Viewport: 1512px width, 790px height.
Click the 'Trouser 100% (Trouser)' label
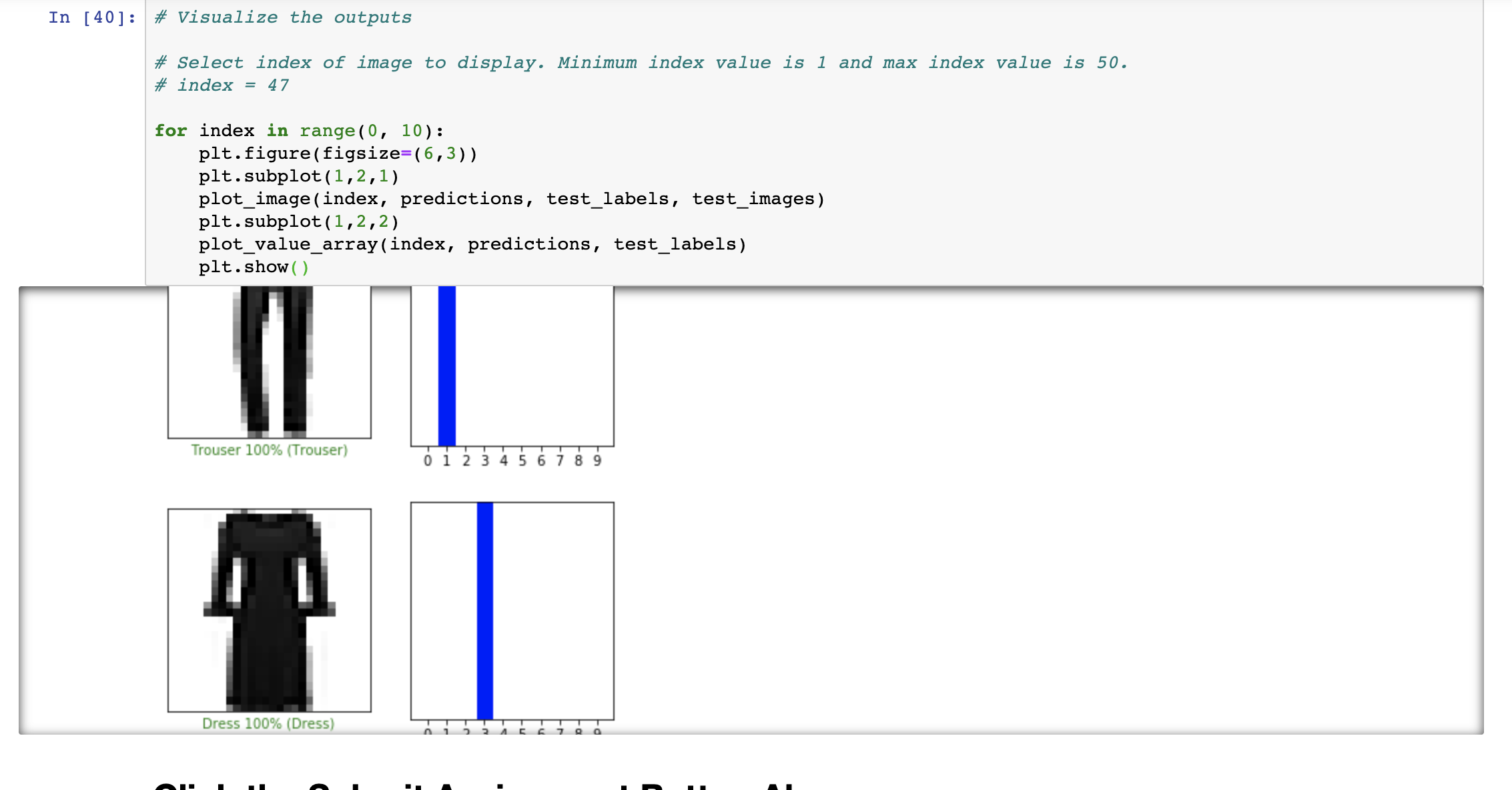tap(270, 450)
